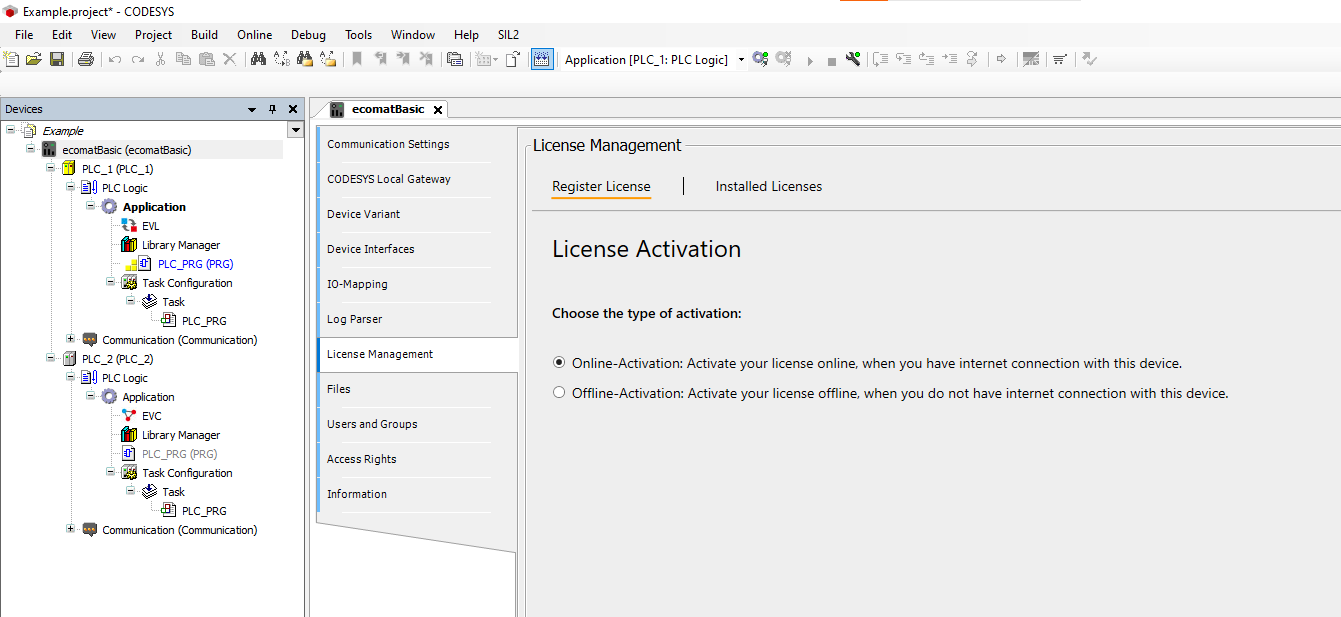Click the Step Into debugging icon
The width and height of the screenshot is (1341, 617).
pyautogui.click(x=903, y=59)
